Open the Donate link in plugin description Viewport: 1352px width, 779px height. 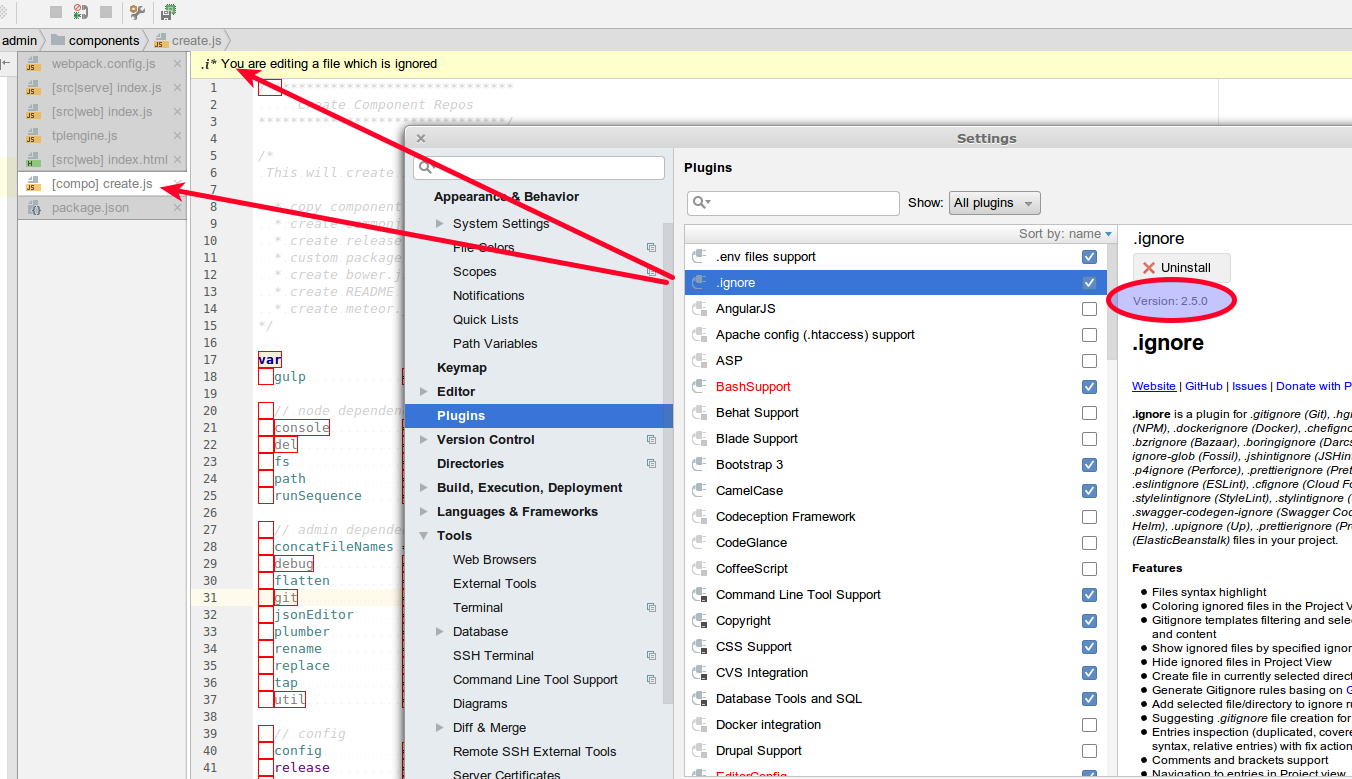(1313, 386)
